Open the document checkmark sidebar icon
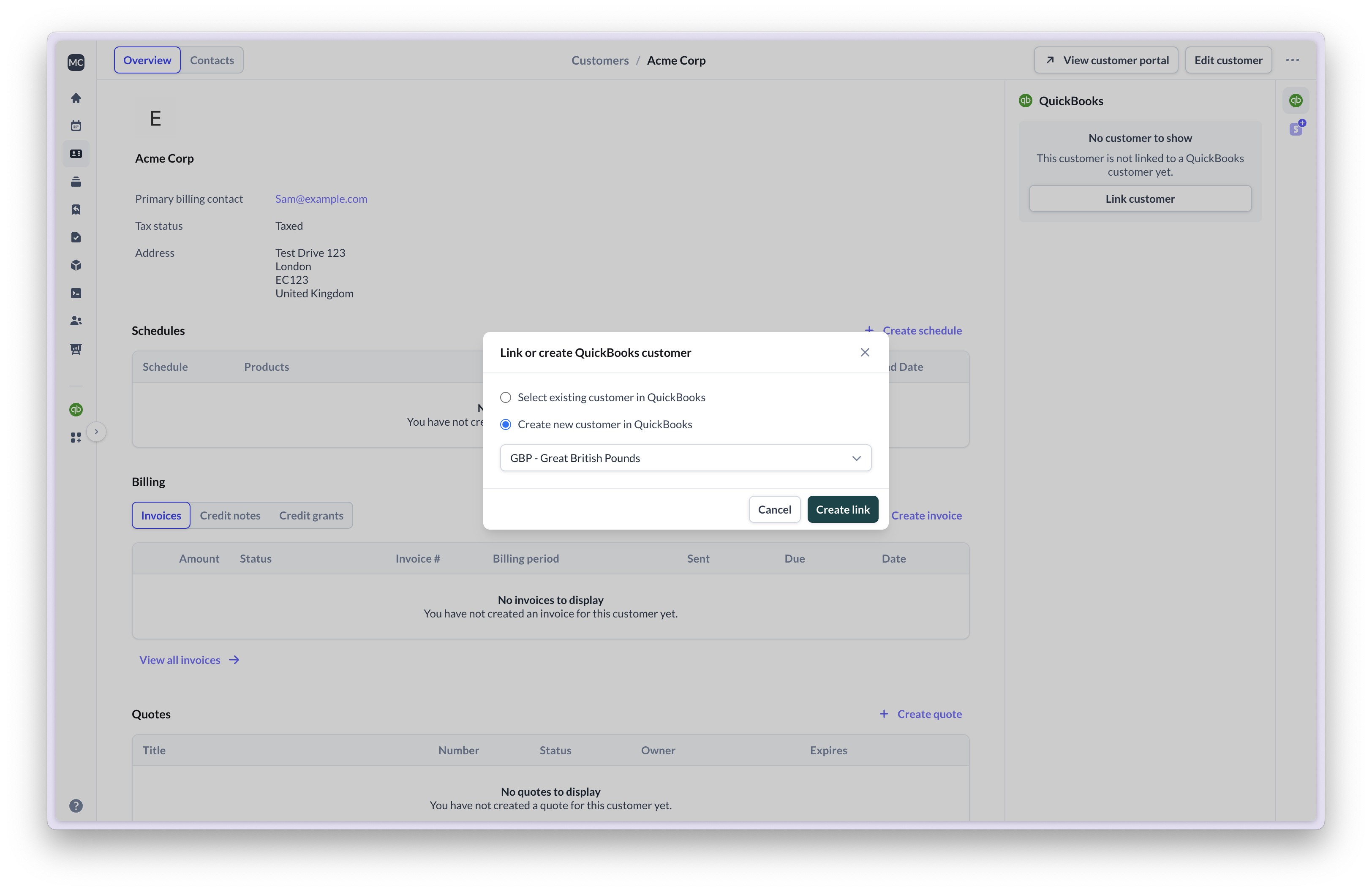 coord(76,237)
